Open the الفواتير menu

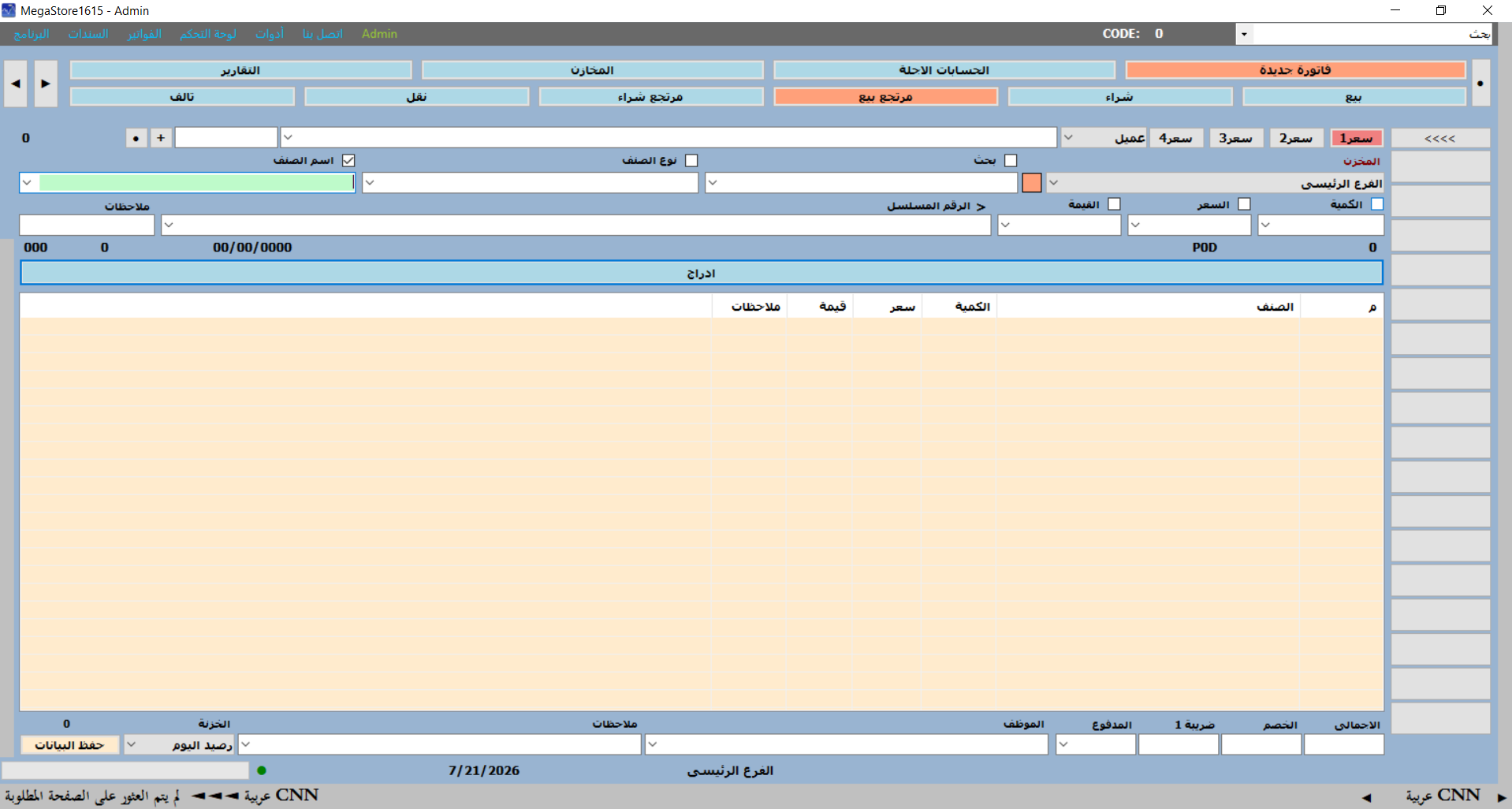(x=144, y=34)
